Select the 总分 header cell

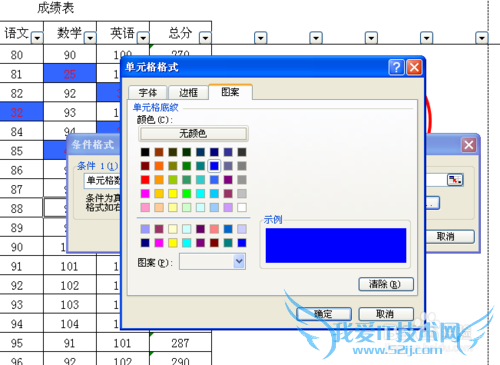[181, 33]
